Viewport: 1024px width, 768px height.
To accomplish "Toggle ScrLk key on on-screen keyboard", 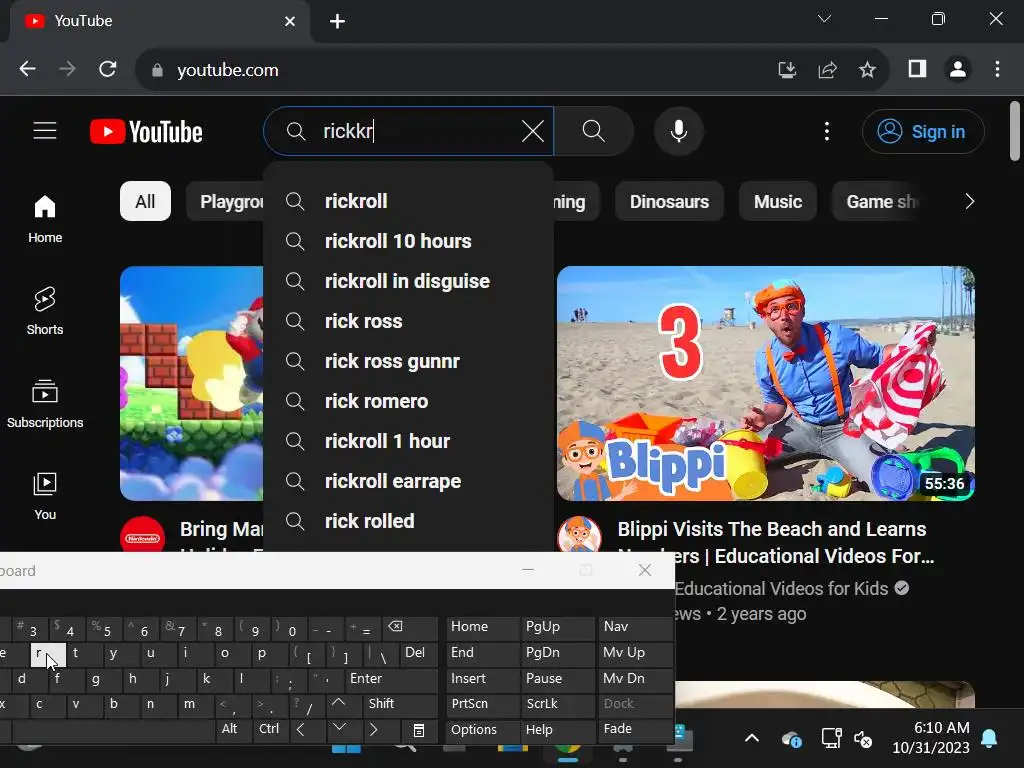I will pos(558,705).
